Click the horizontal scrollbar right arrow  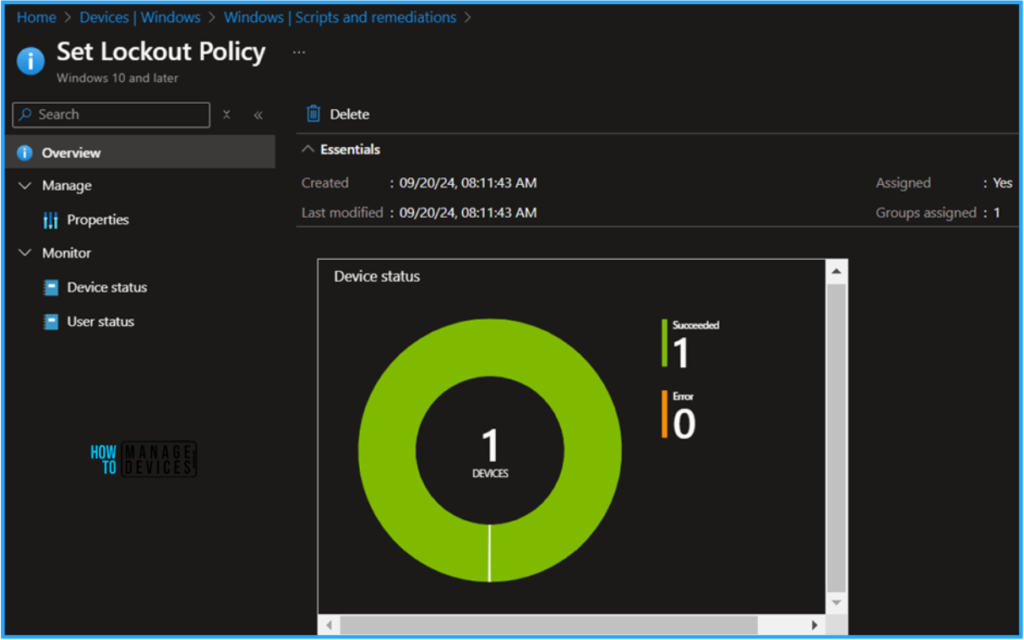click(x=815, y=625)
